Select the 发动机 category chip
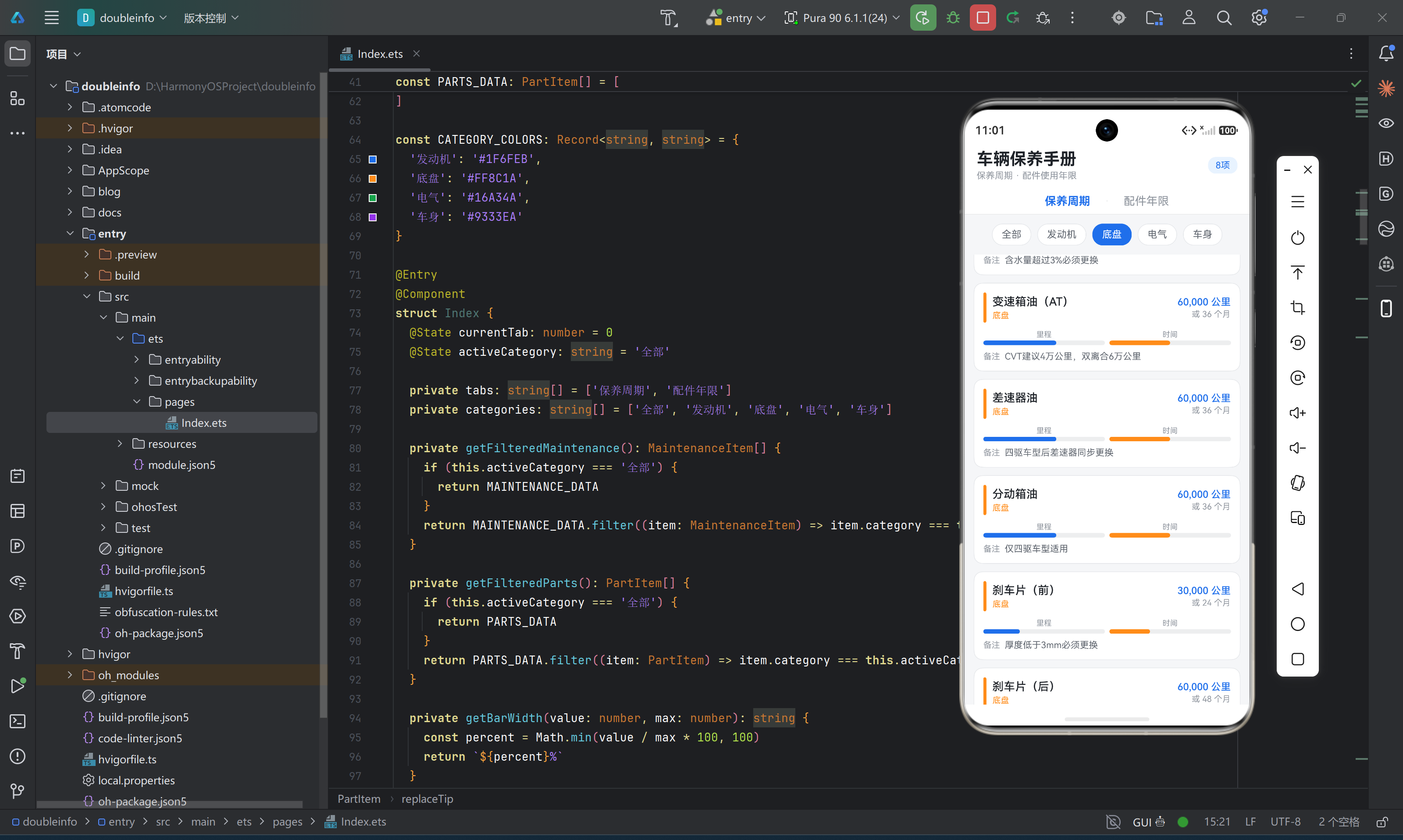 pyautogui.click(x=1061, y=234)
